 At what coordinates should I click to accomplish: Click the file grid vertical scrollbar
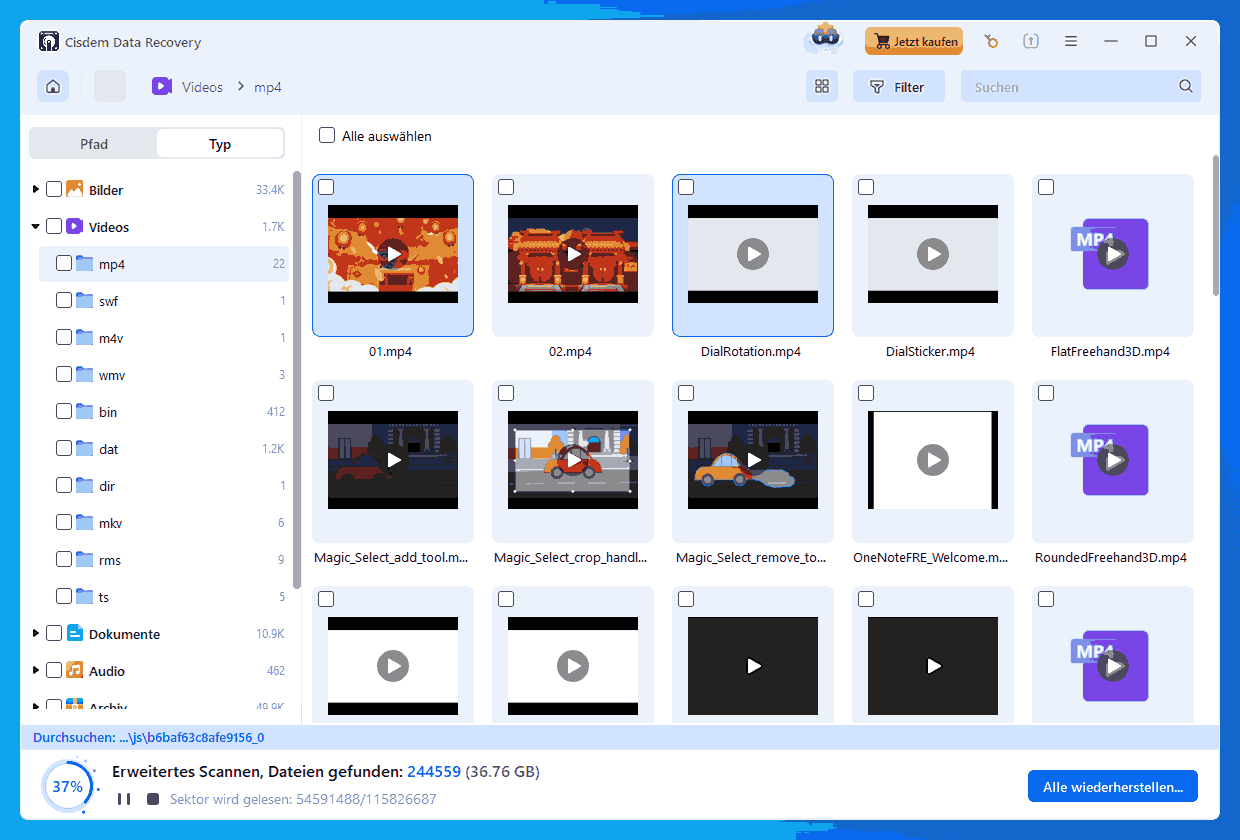pos(1215,225)
